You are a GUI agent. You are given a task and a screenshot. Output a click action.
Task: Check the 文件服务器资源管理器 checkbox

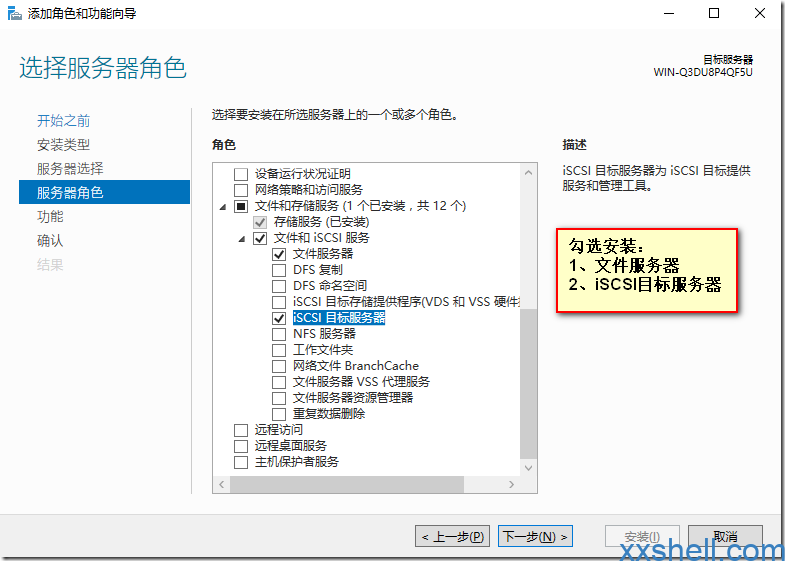(279, 398)
